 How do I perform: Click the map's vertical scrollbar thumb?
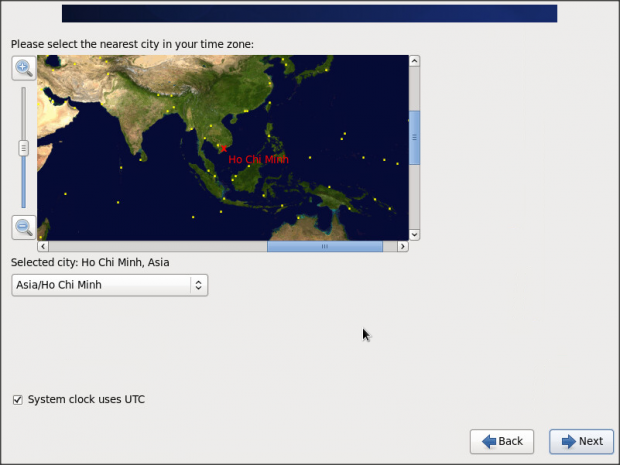414,136
